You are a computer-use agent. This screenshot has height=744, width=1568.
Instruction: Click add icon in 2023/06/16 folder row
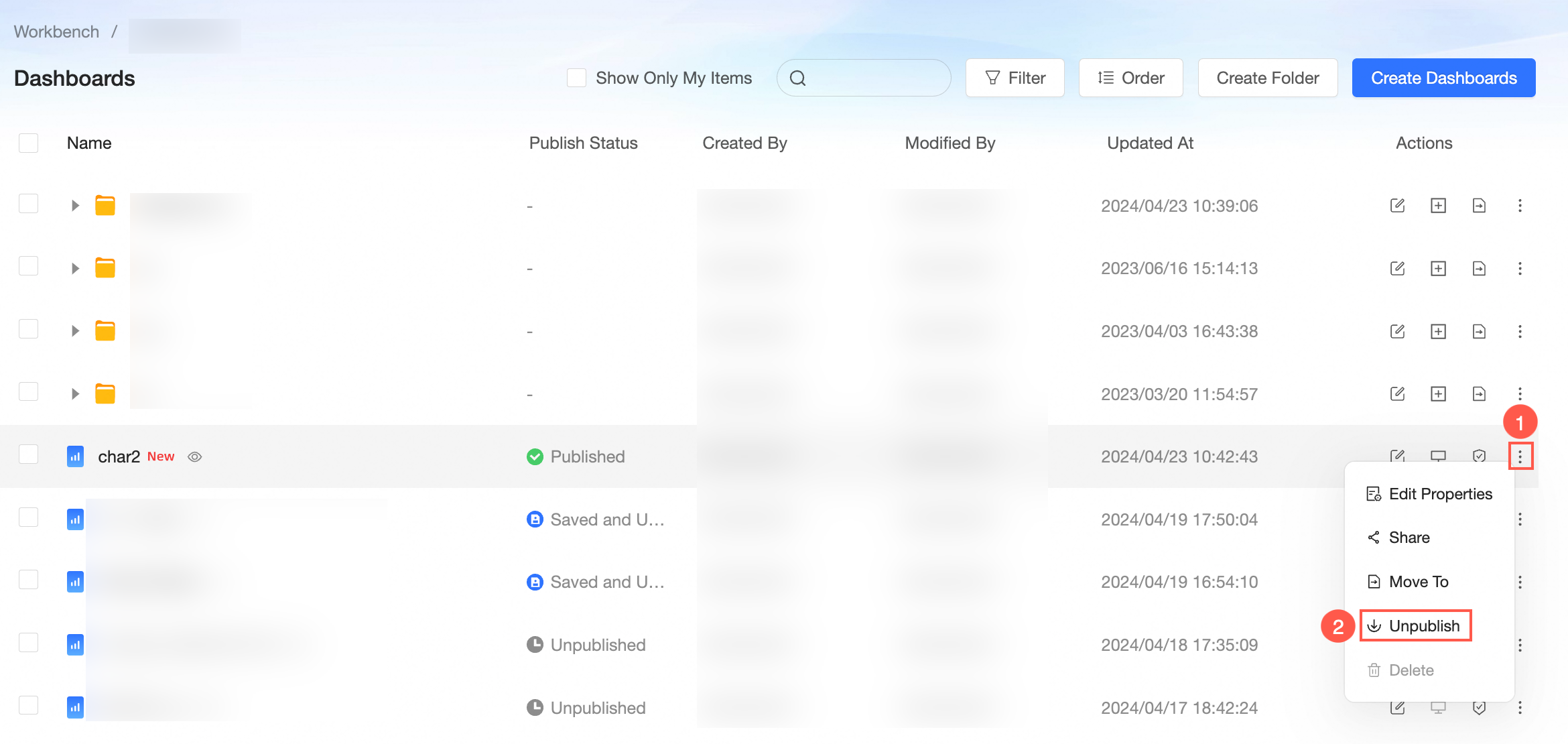click(x=1438, y=269)
